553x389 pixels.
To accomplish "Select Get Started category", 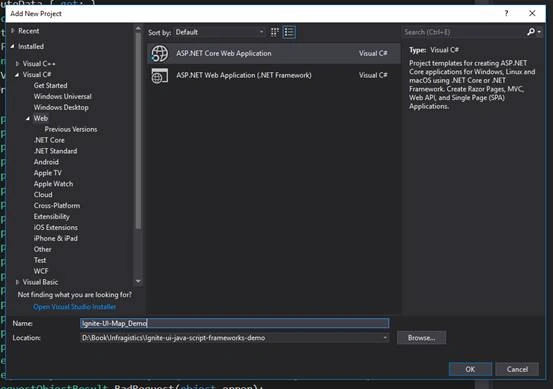I will pos(50,85).
